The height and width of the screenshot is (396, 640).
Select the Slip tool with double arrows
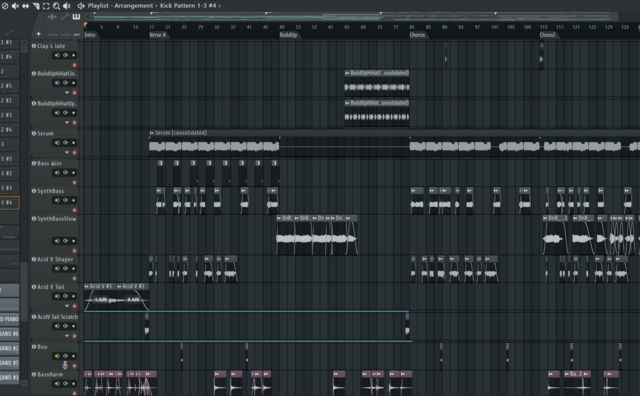[x=25, y=6]
